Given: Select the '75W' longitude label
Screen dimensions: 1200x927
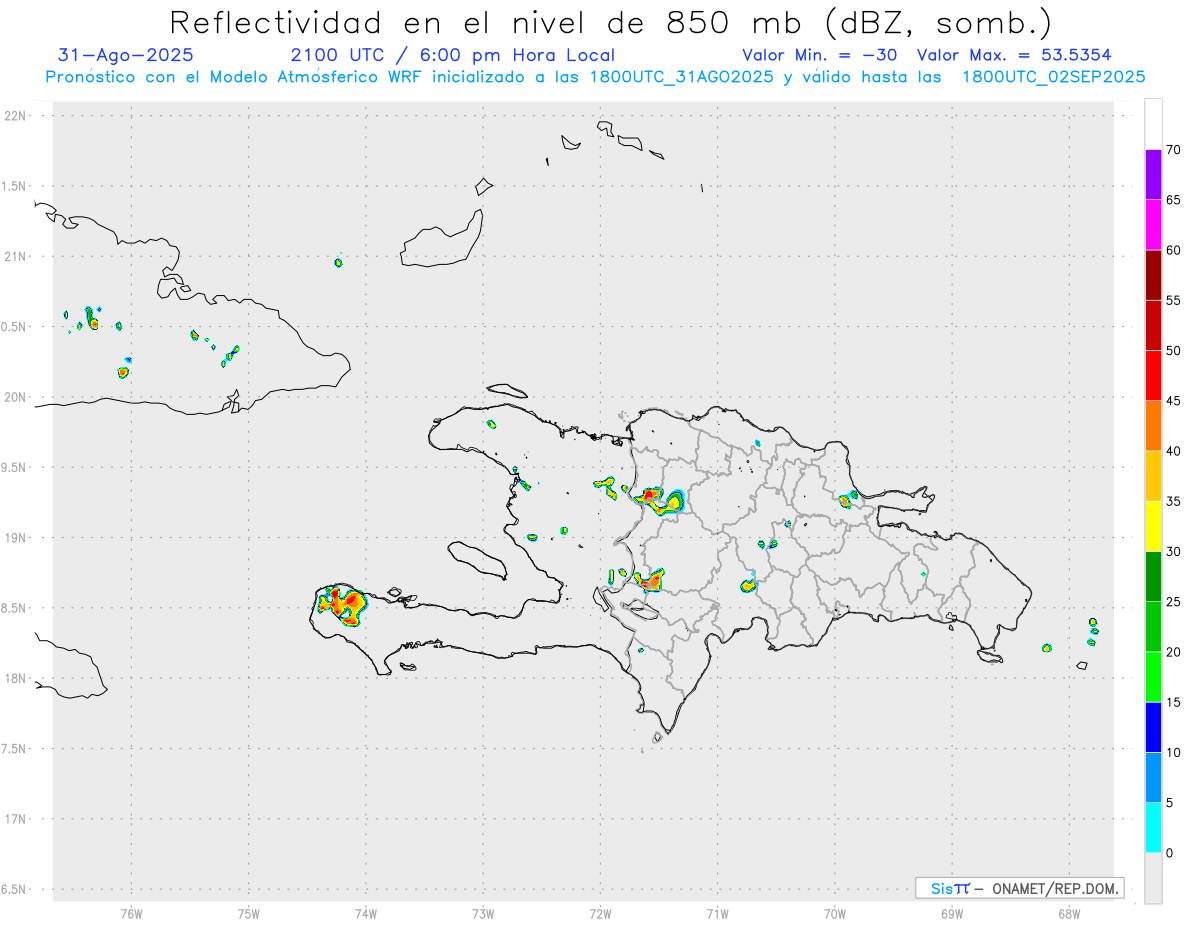Looking at the screenshot, I should click(249, 913).
